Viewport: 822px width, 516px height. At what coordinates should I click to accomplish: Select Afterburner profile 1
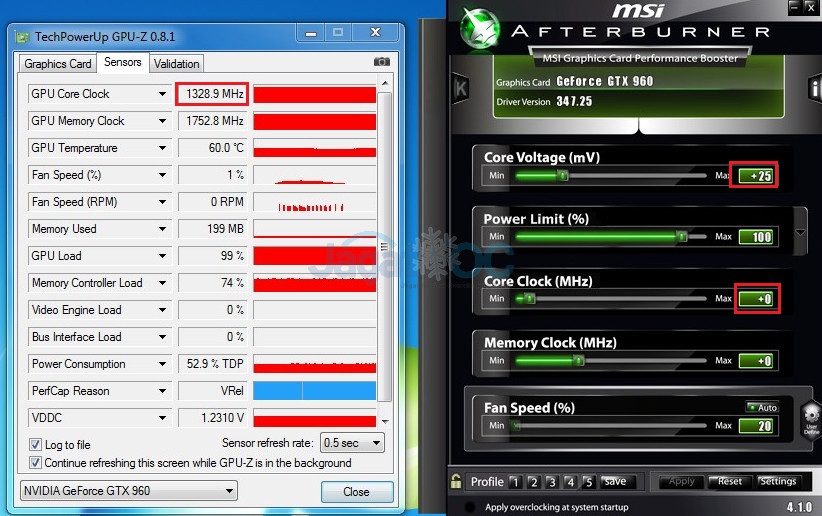515,482
